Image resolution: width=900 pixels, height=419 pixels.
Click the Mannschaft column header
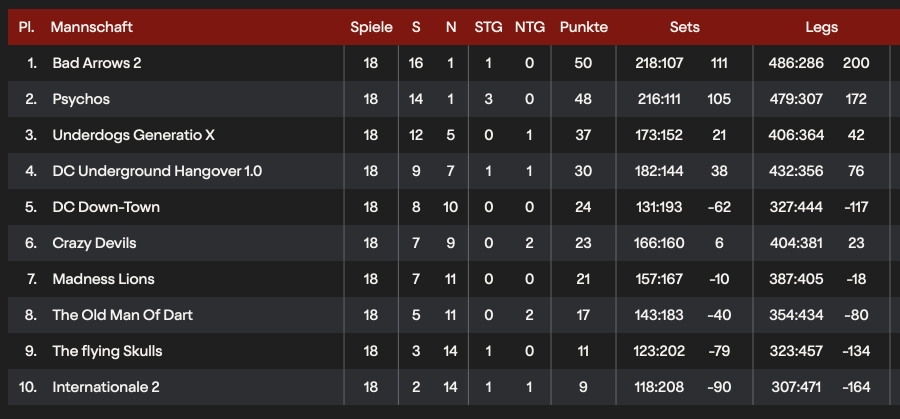92,27
